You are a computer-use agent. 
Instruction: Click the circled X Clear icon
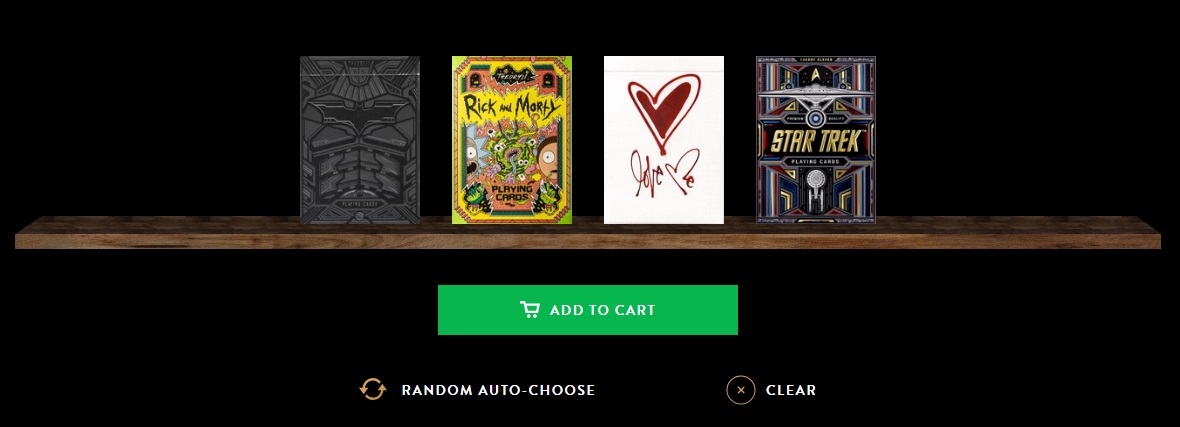741,389
